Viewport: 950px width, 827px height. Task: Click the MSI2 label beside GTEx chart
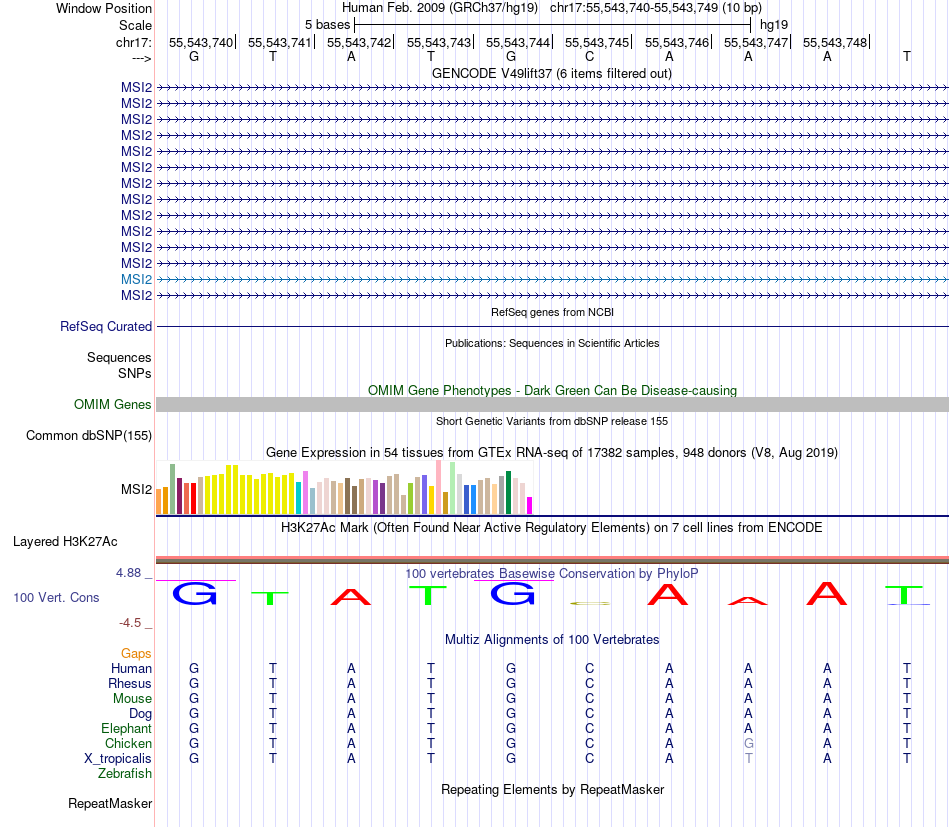pos(136,490)
